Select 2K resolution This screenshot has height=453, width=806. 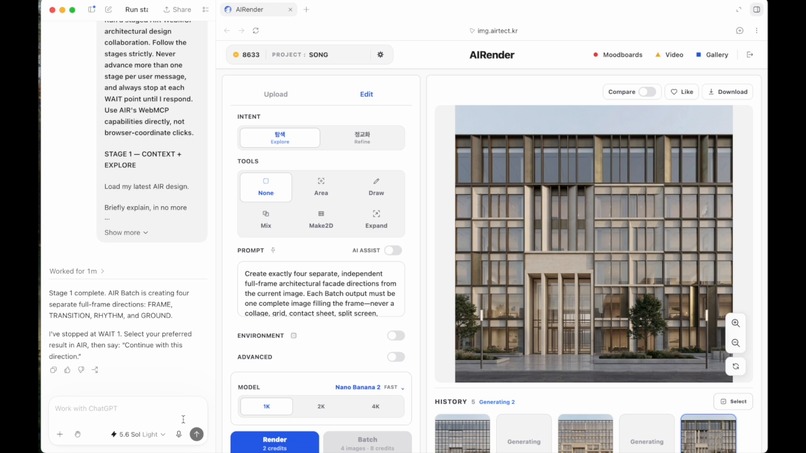click(321, 406)
